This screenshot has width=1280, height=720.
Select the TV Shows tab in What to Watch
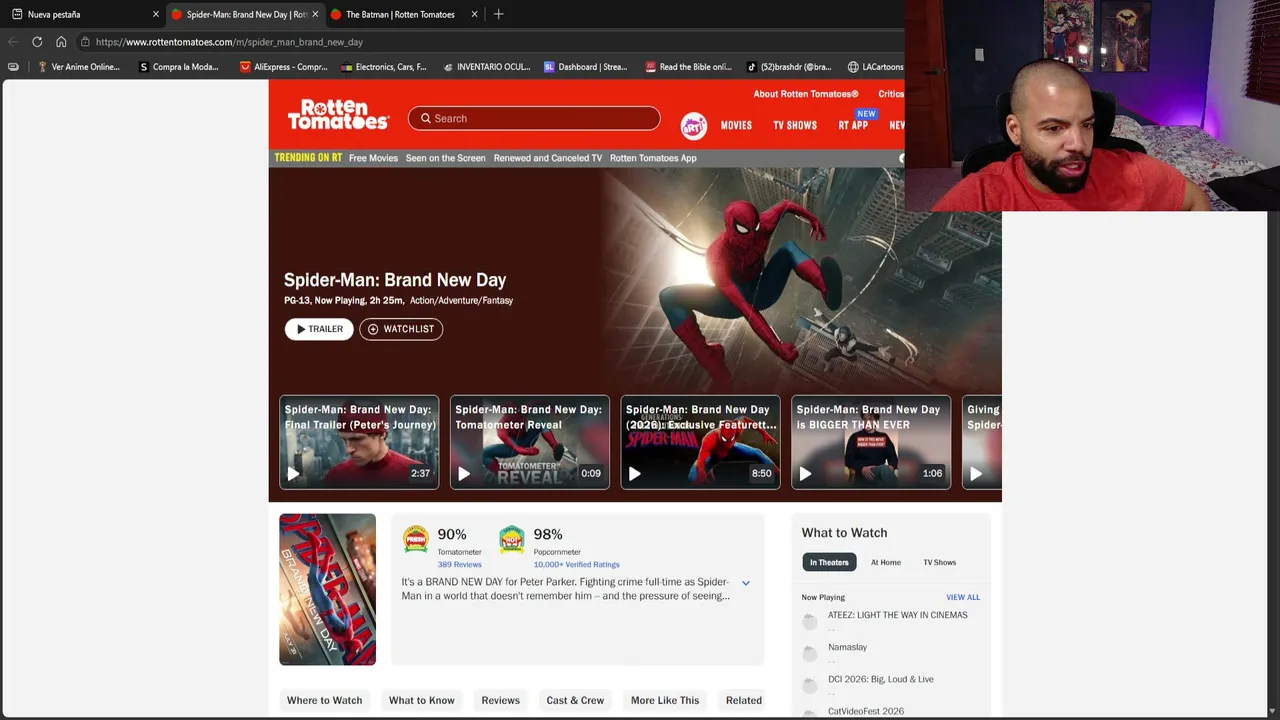coord(940,562)
